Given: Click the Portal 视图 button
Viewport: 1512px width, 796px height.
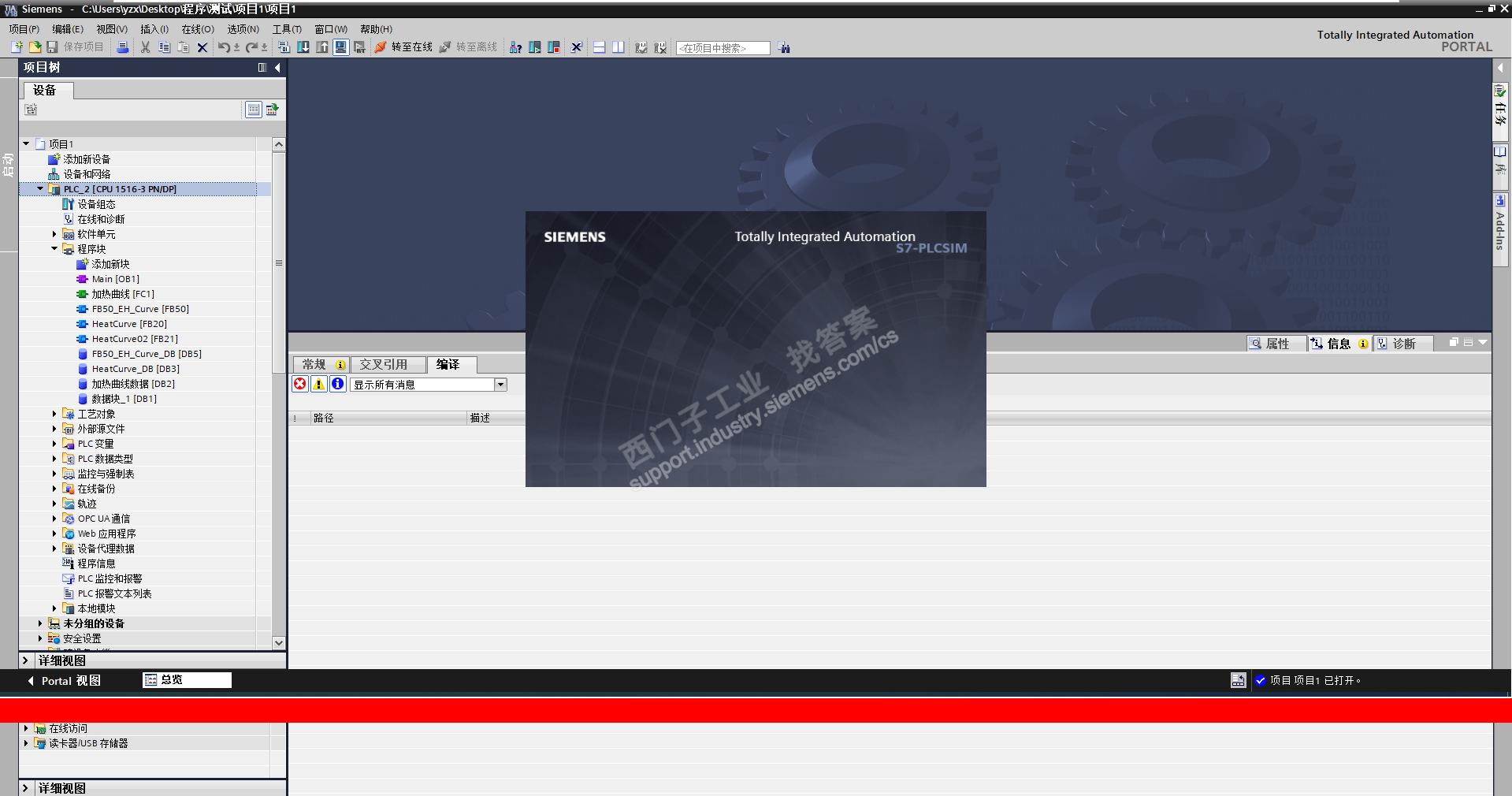Looking at the screenshot, I should (64, 681).
